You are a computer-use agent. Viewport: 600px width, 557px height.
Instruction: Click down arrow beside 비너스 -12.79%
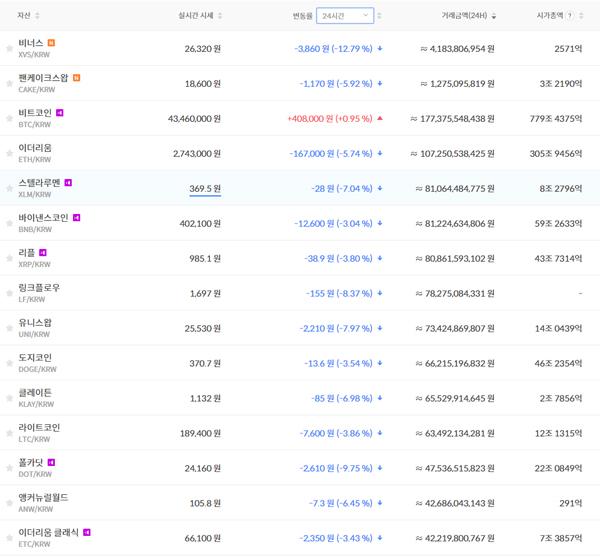(x=380, y=49)
